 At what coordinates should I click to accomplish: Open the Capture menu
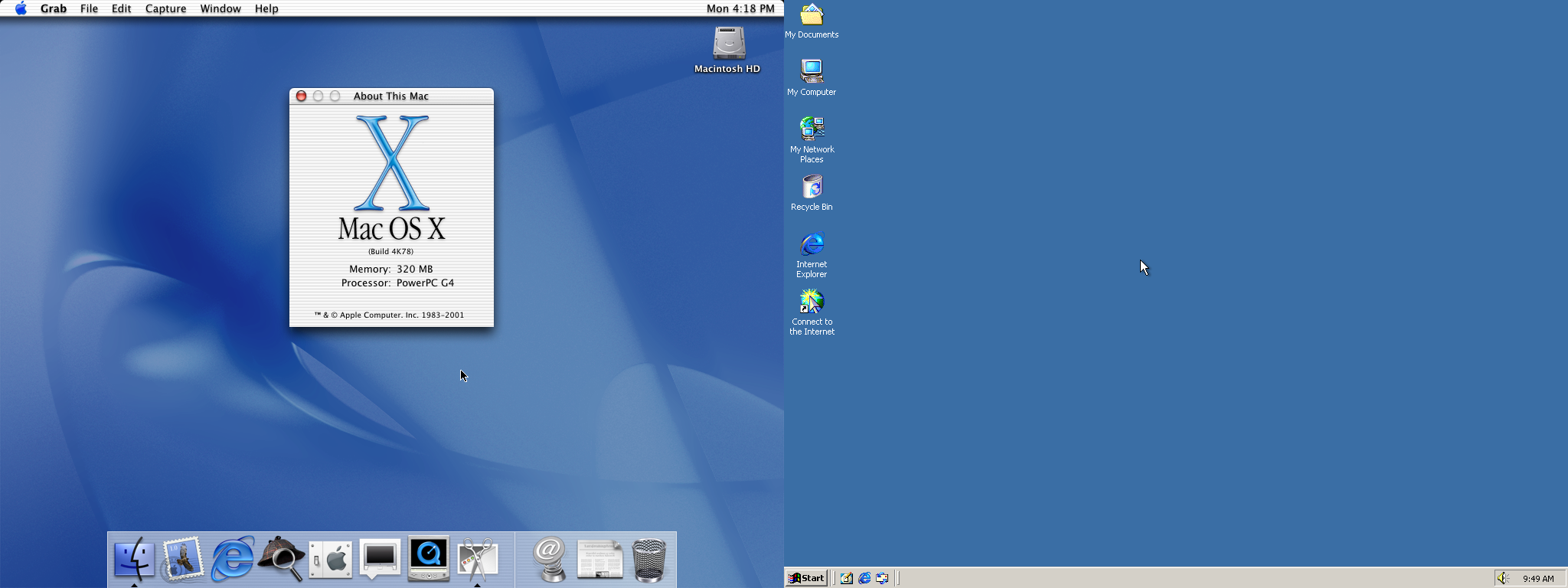tap(165, 8)
